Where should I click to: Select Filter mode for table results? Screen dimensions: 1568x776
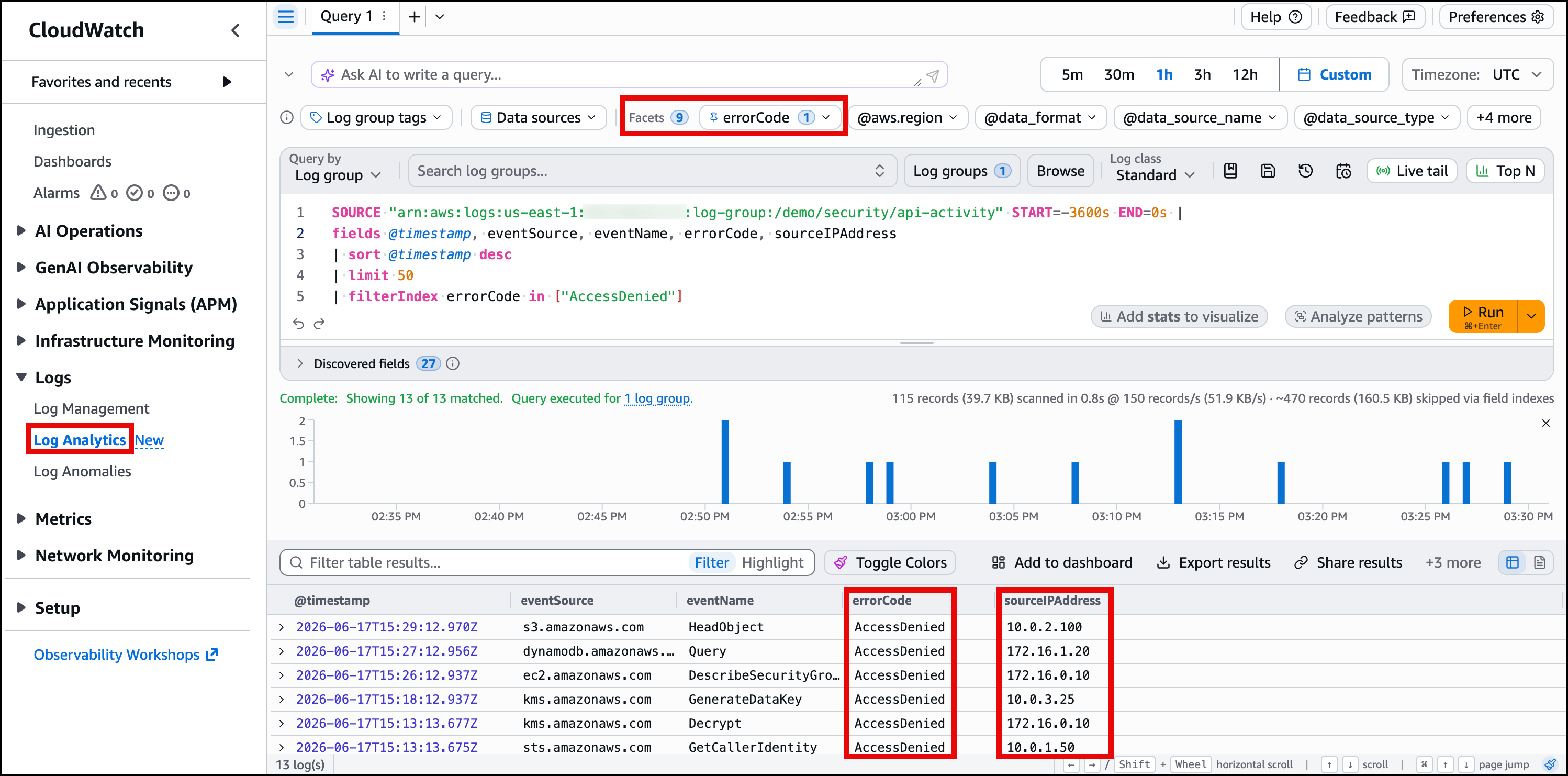pyautogui.click(x=712, y=563)
